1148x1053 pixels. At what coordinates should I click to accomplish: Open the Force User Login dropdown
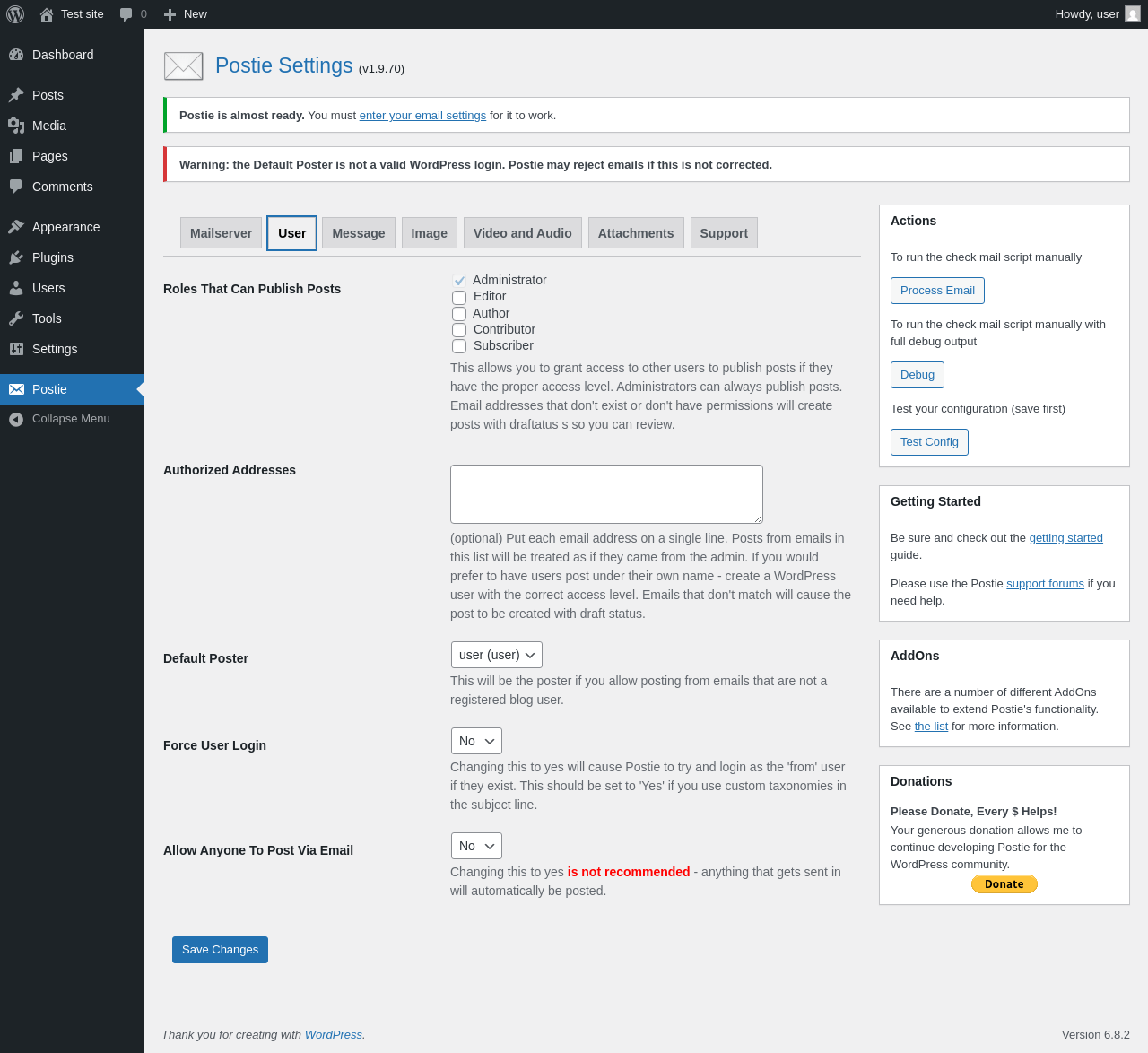(476, 741)
